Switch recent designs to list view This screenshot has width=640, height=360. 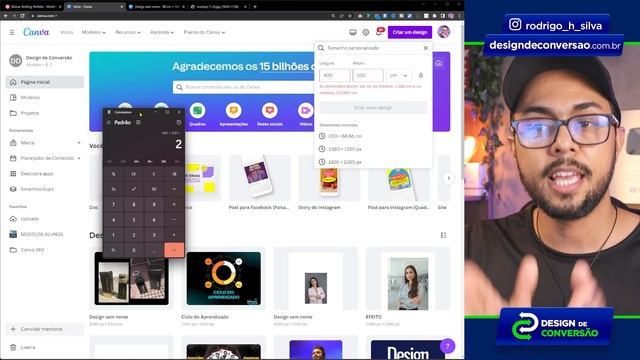(443, 235)
